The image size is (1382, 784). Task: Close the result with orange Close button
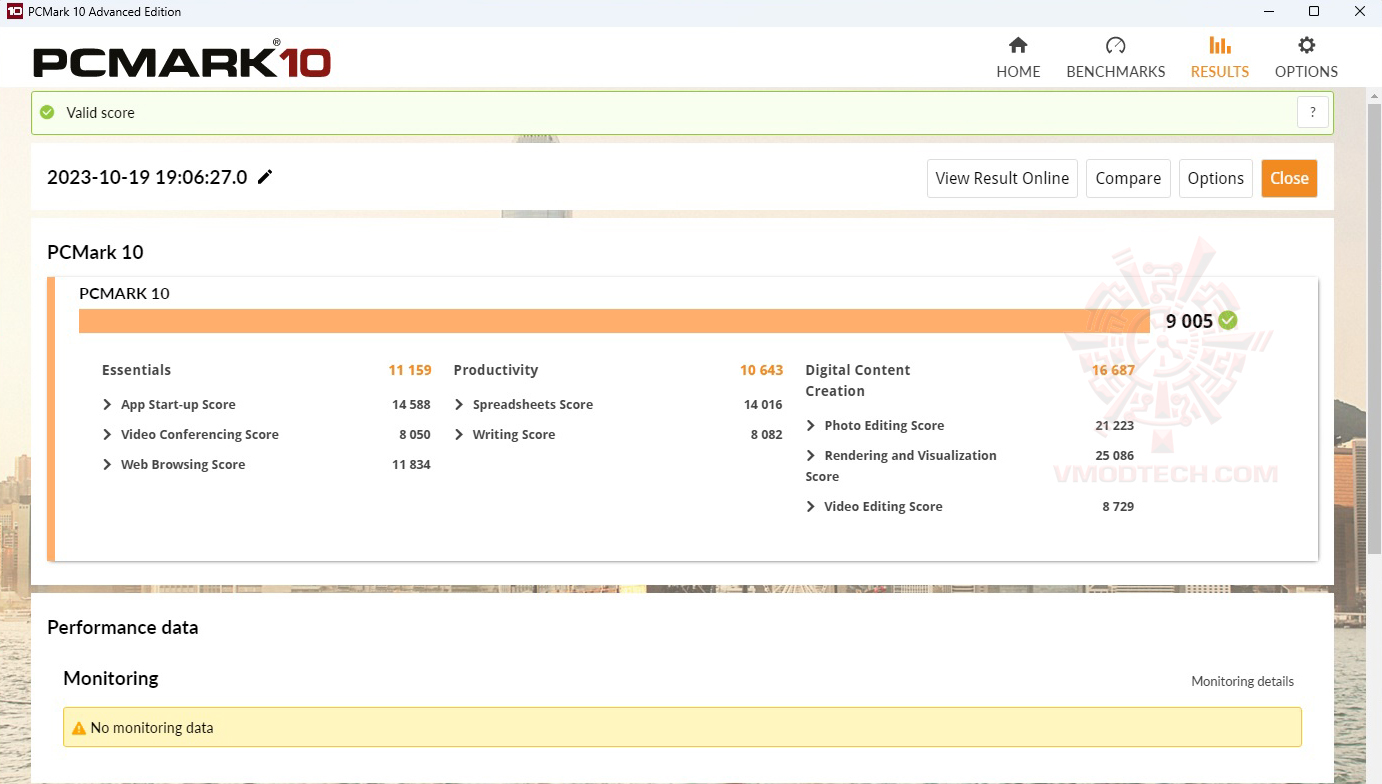click(1289, 178)
